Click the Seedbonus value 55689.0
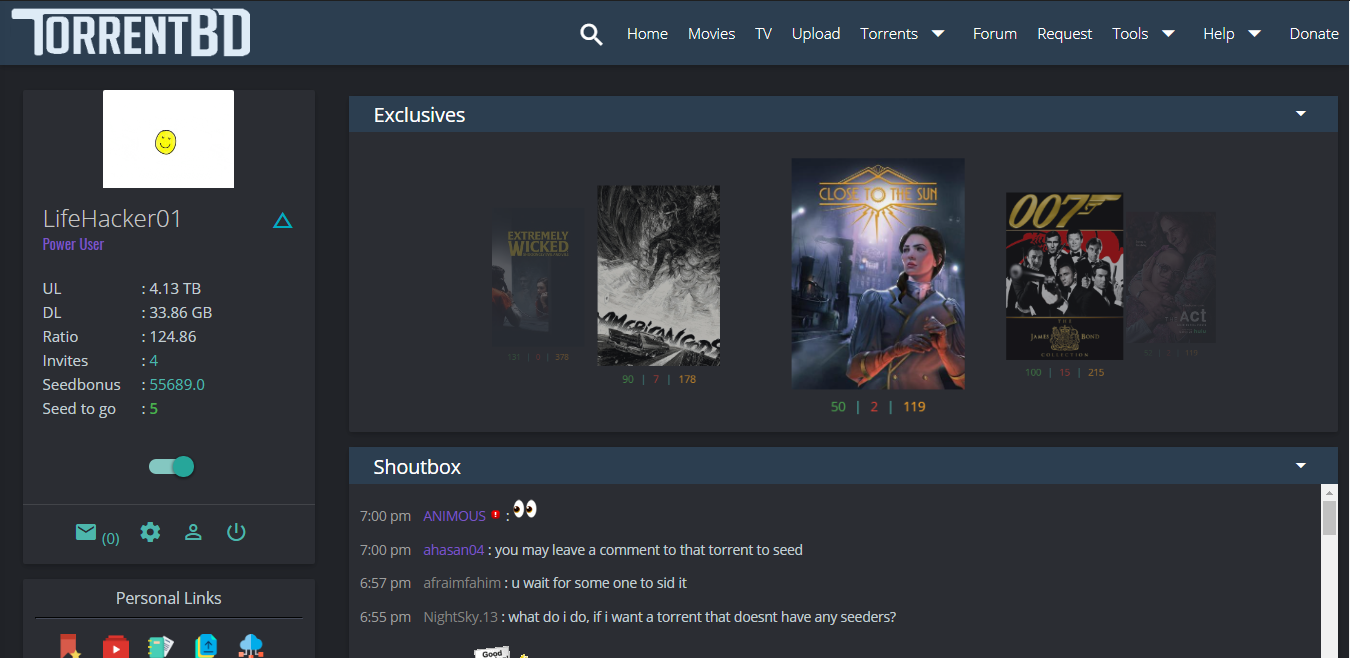Image resolution: width=1350 pixels, height=658 pixels. [x=177, y=384]
